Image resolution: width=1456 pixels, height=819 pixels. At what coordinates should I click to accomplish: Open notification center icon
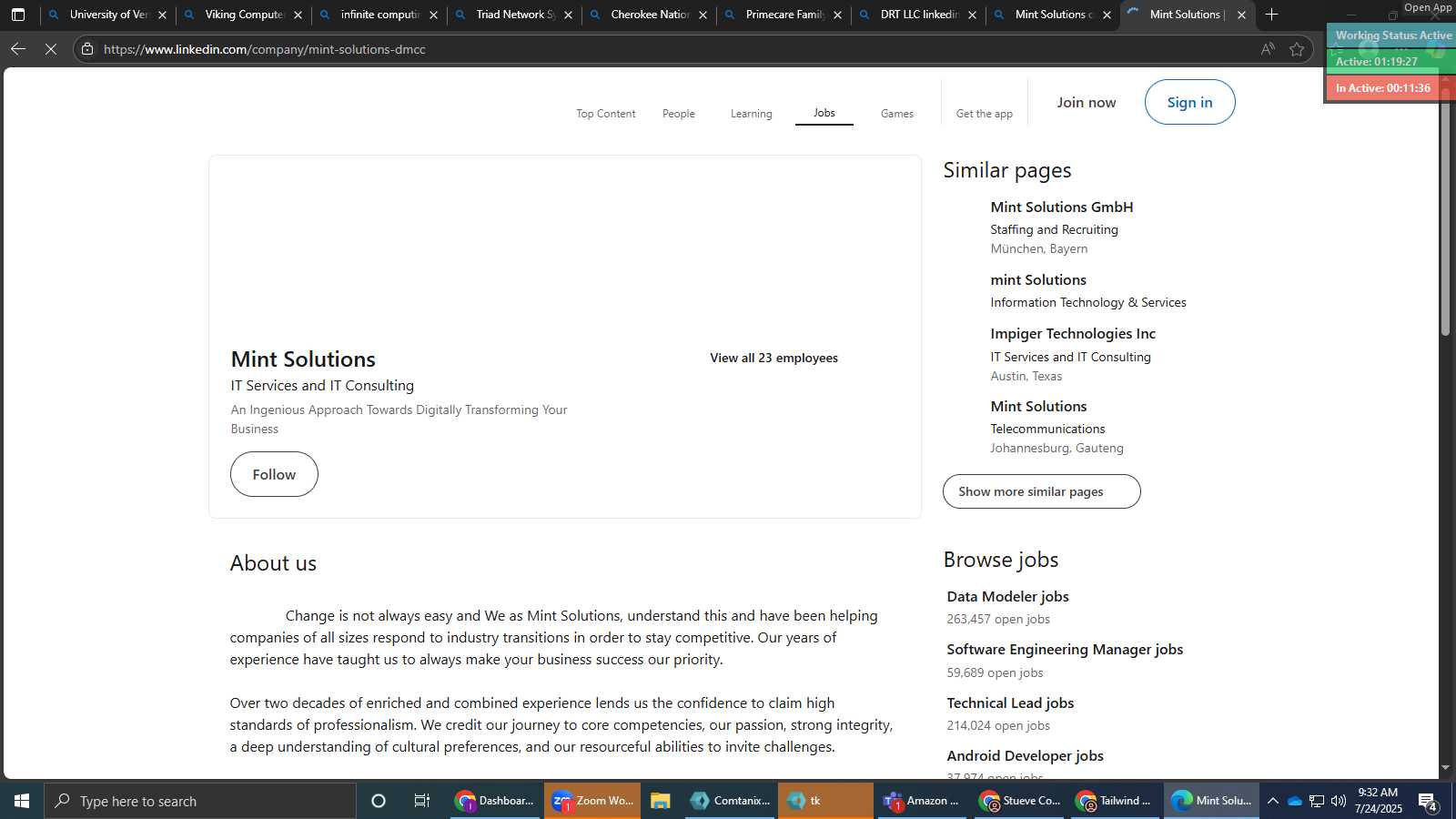tap(1428, 802)
